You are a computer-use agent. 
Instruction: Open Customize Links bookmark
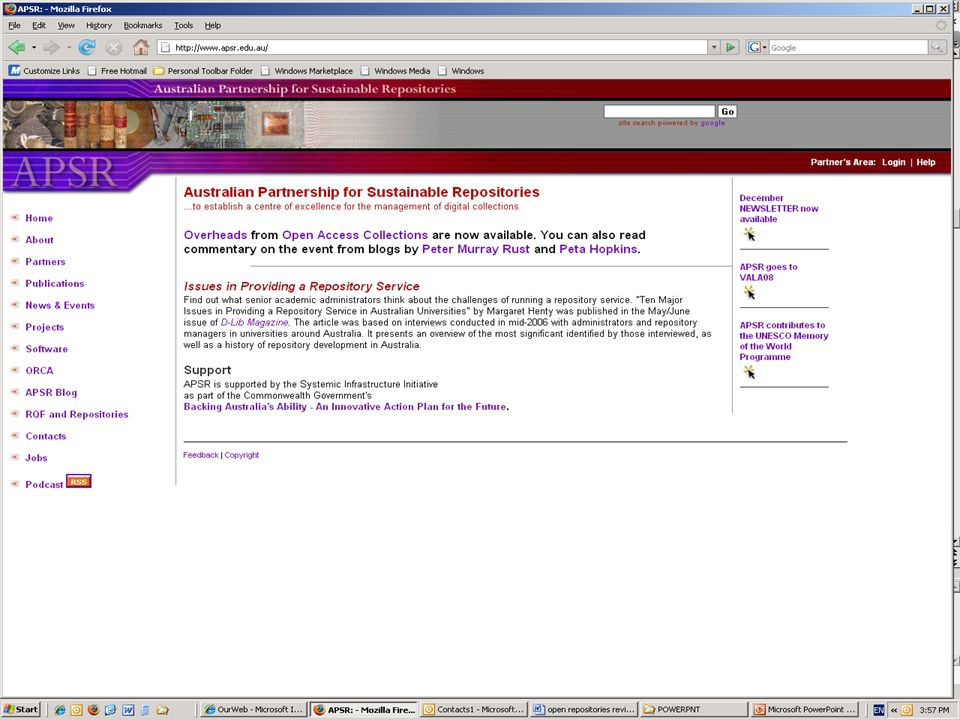point(44,71)
